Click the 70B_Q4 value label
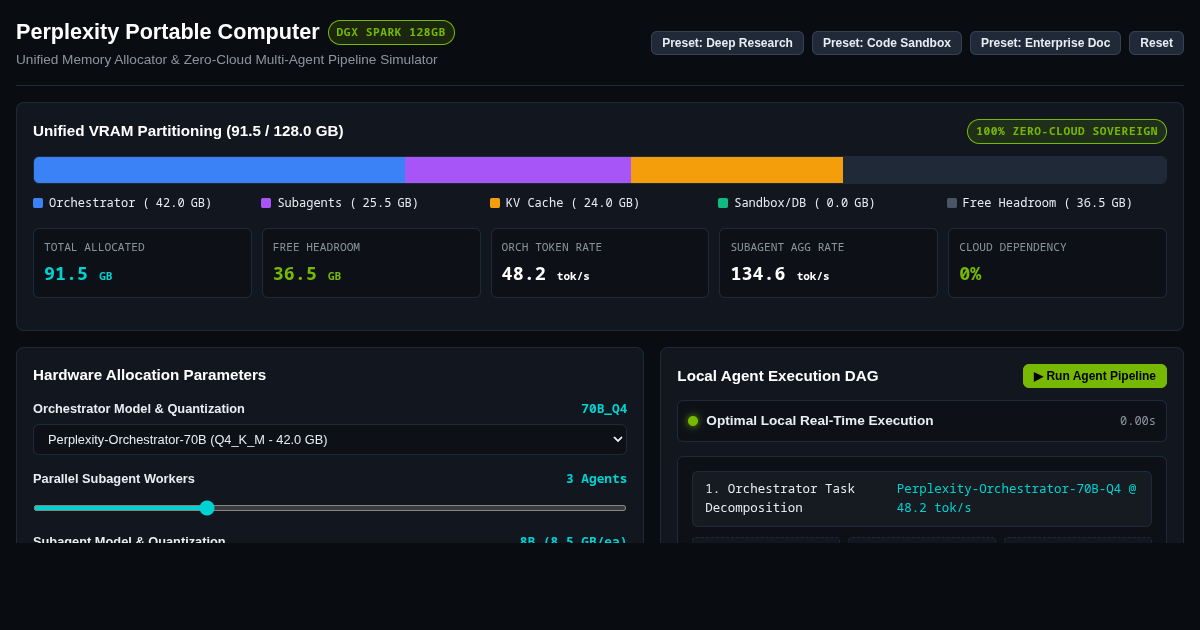 coord(604,408)
